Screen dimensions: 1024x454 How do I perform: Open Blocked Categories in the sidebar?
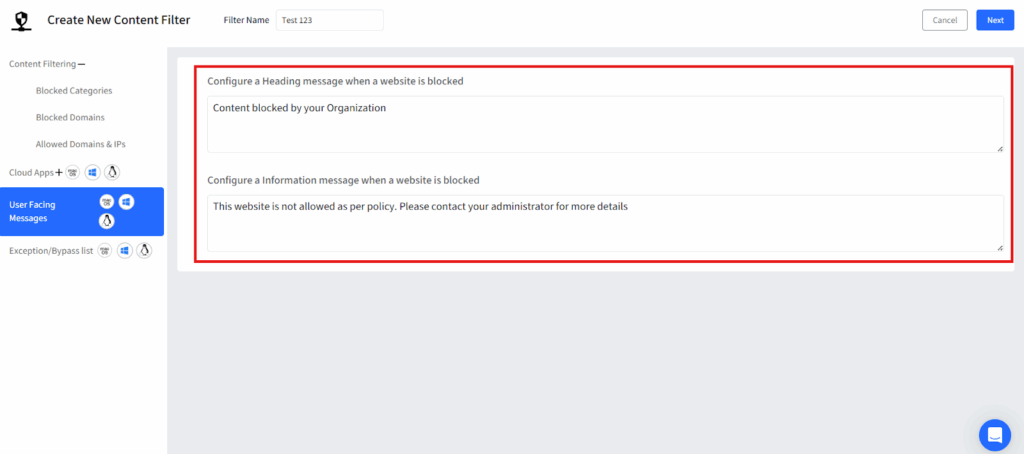73,91
